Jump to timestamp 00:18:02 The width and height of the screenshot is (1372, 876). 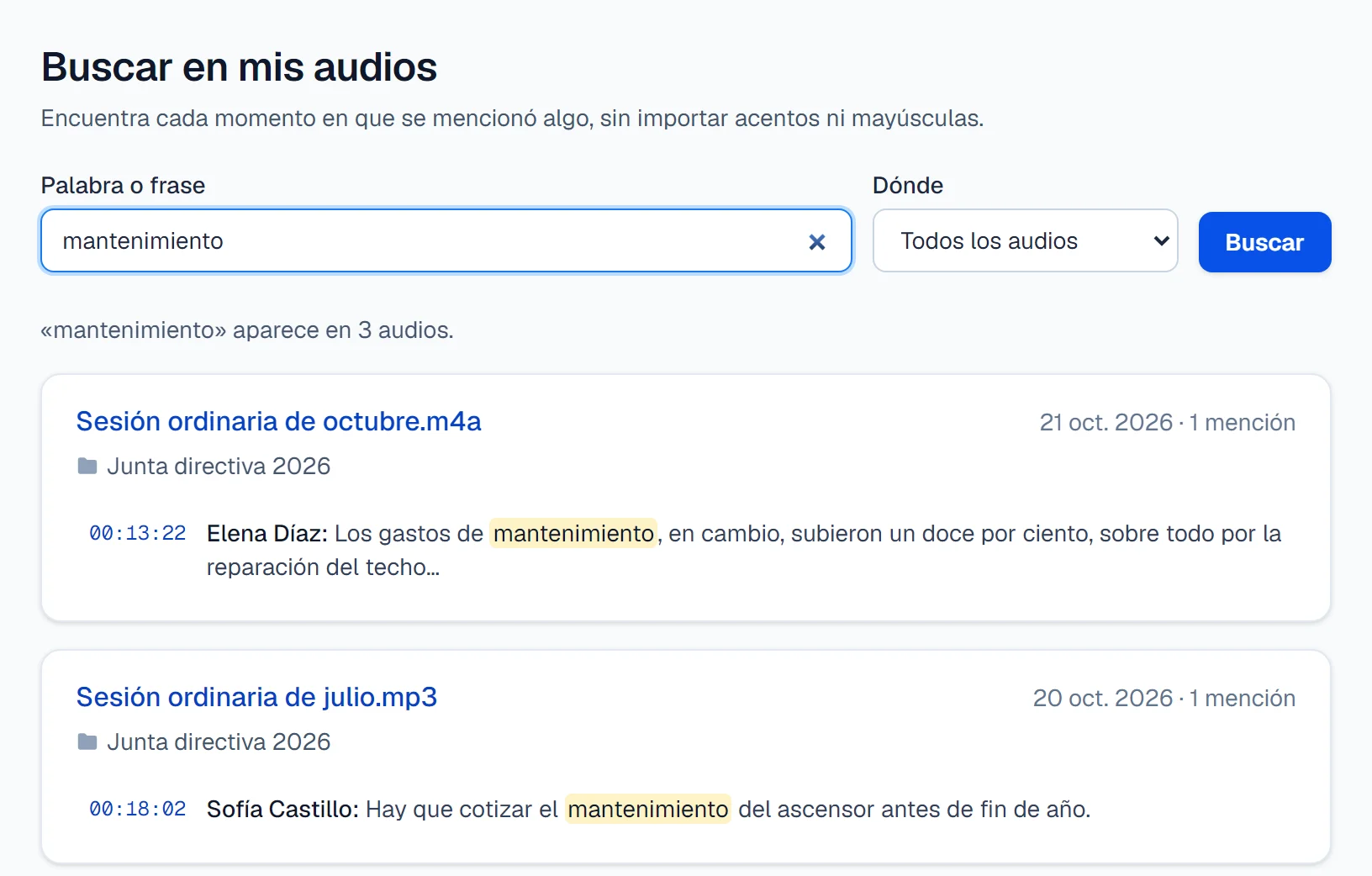click(x=137, y=809)
